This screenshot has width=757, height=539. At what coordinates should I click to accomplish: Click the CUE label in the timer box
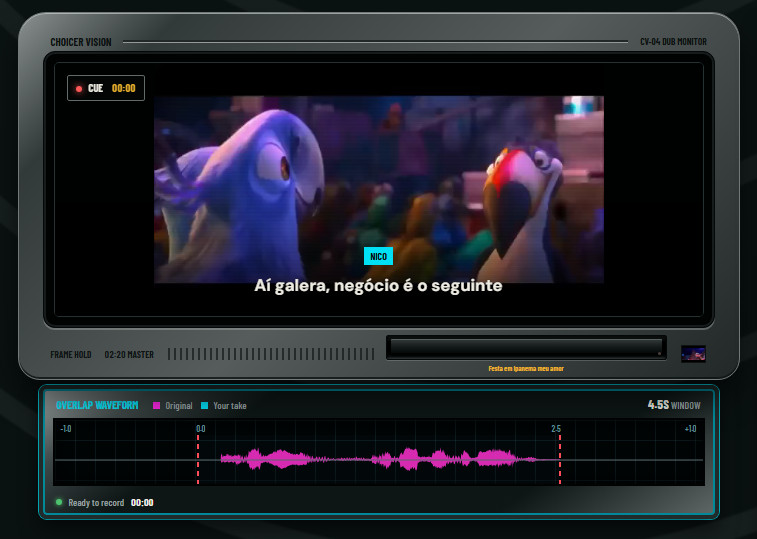pyautogui.click(x=96, y=88)
